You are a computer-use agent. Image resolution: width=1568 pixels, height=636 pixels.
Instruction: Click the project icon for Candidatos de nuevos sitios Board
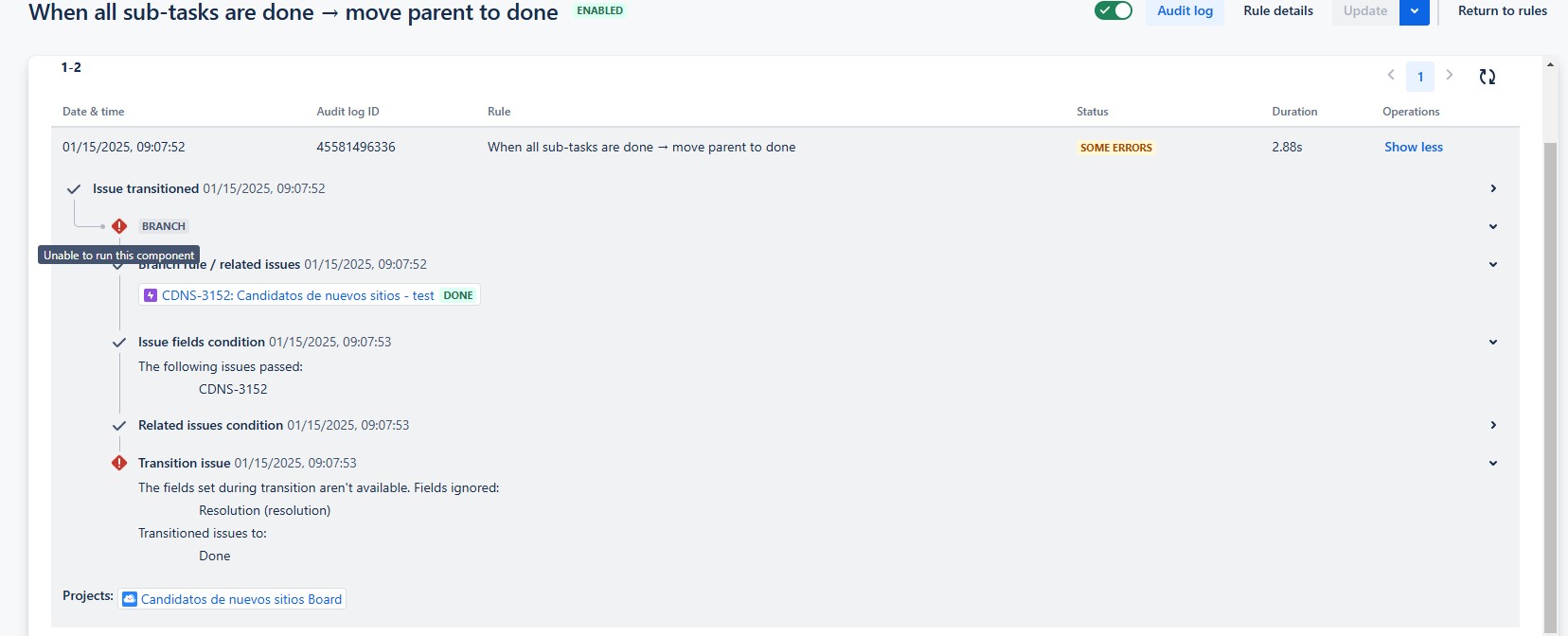(130, 599)
